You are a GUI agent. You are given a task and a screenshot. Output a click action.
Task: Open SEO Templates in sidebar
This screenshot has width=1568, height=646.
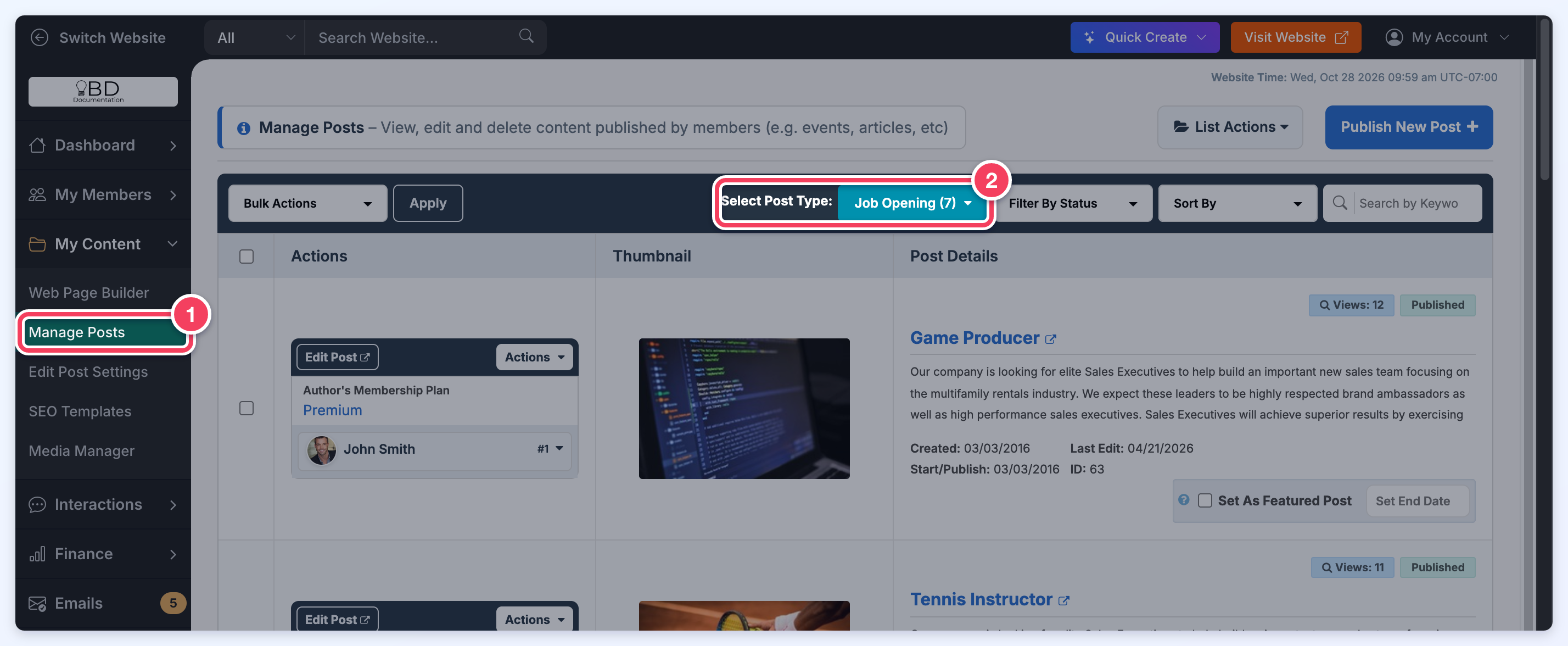click(80, 411)
